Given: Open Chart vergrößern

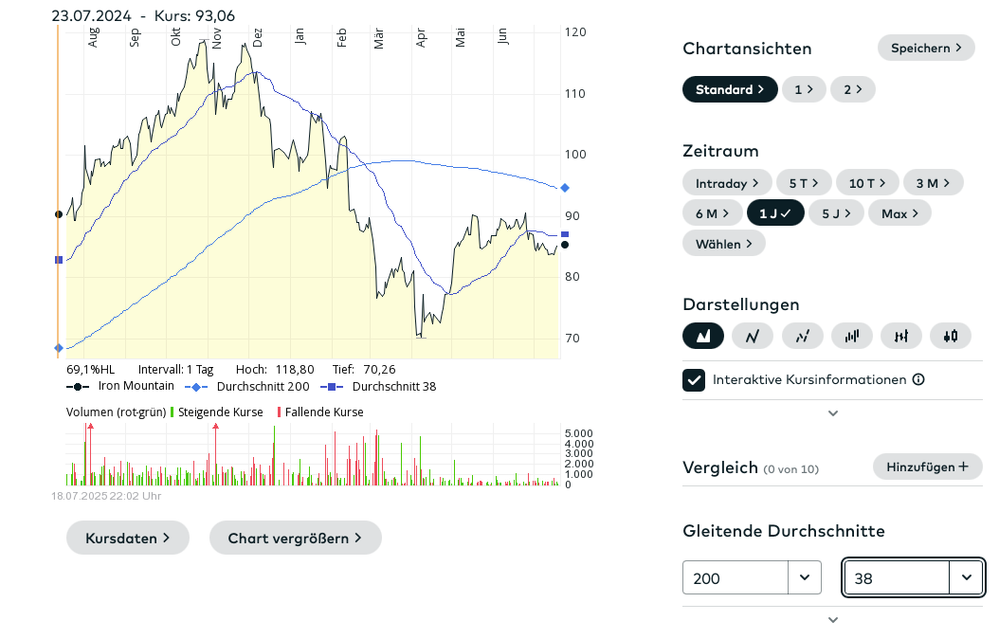Looking at the screenshot, I should (x=295, y=538).
